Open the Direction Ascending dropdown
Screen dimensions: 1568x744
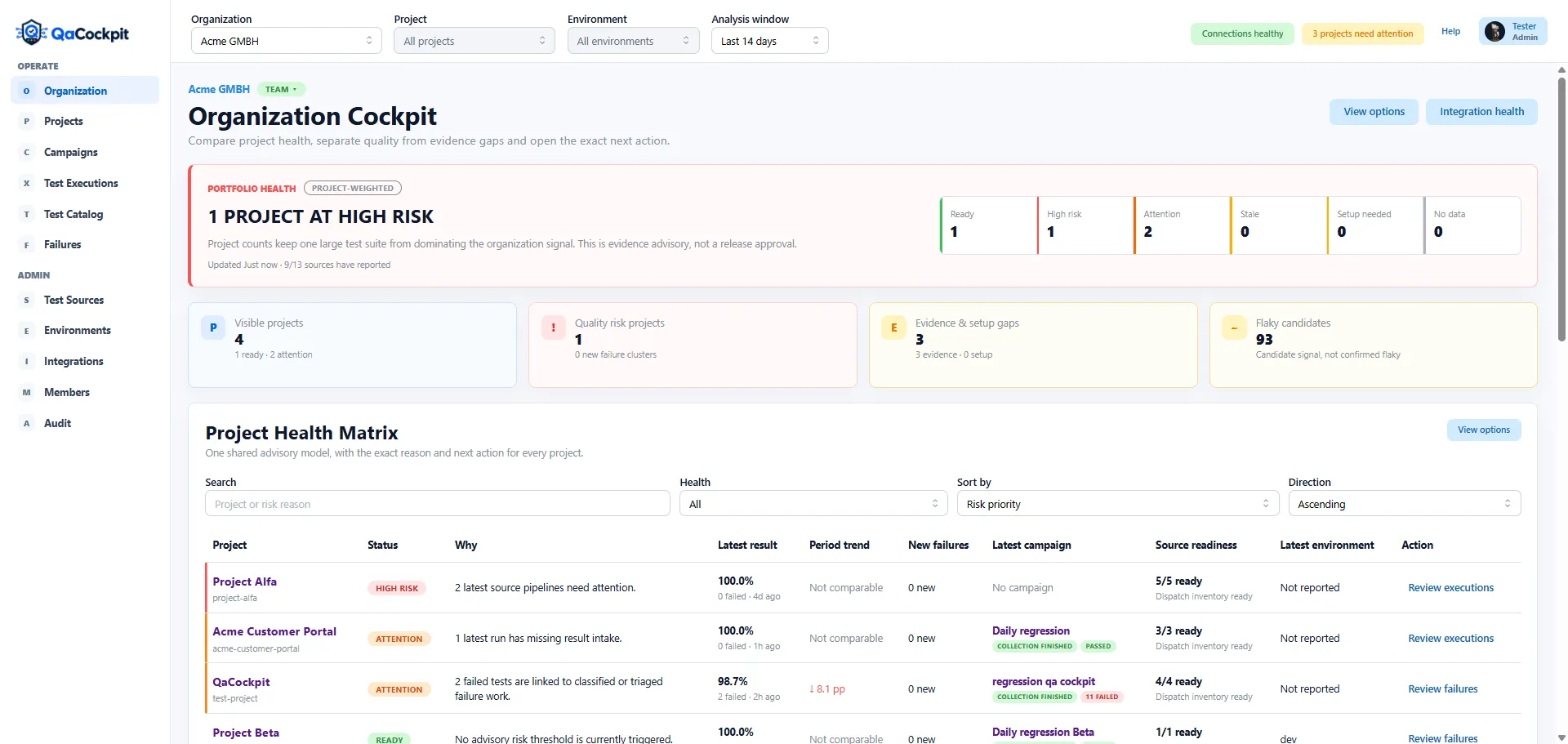1405,504
